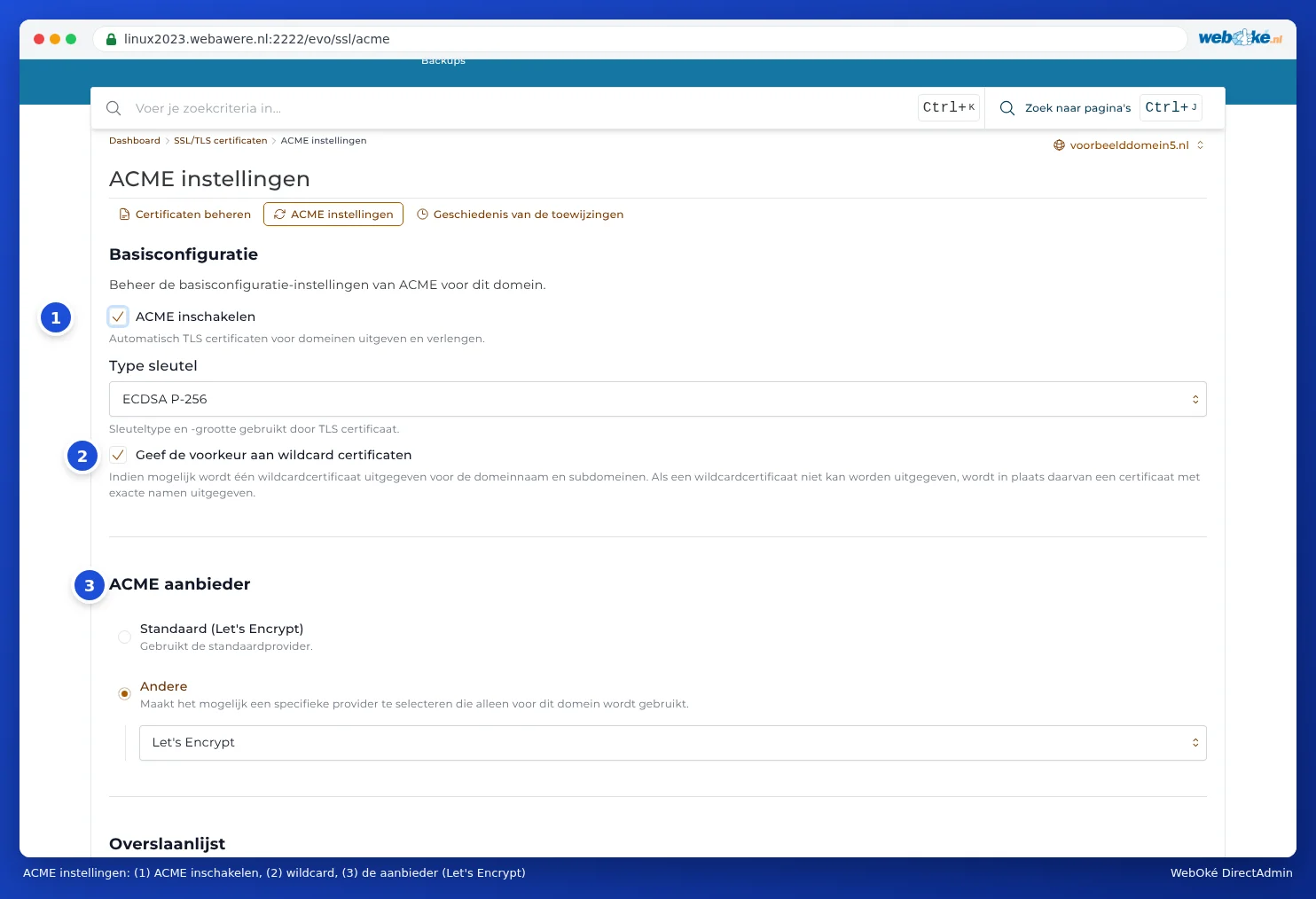Open SSL/TLS certificaten breadcrumb link
This screenshot has height=899, width=1316.
tap(221, 141)
